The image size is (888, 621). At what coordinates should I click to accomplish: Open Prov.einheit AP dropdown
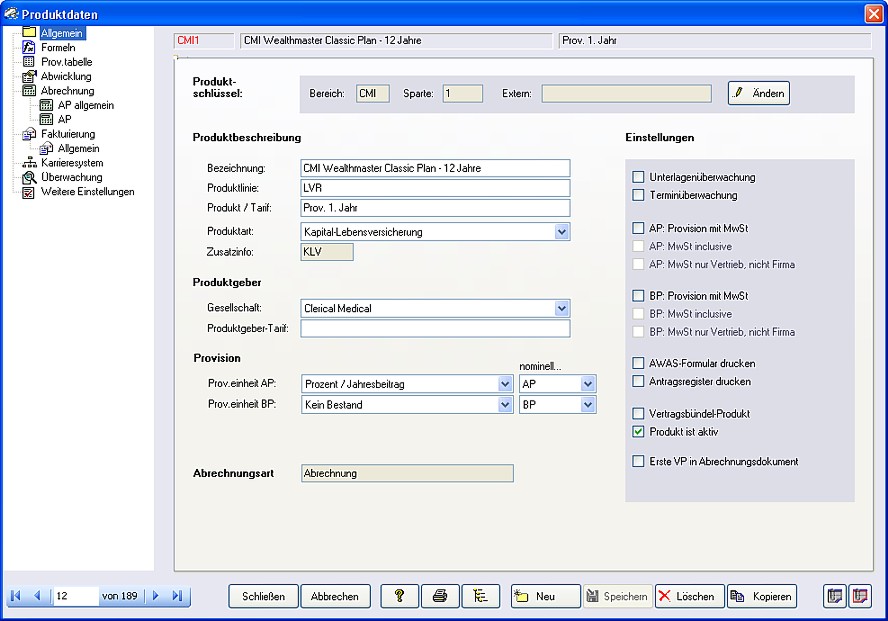click(x=504, y=384)
